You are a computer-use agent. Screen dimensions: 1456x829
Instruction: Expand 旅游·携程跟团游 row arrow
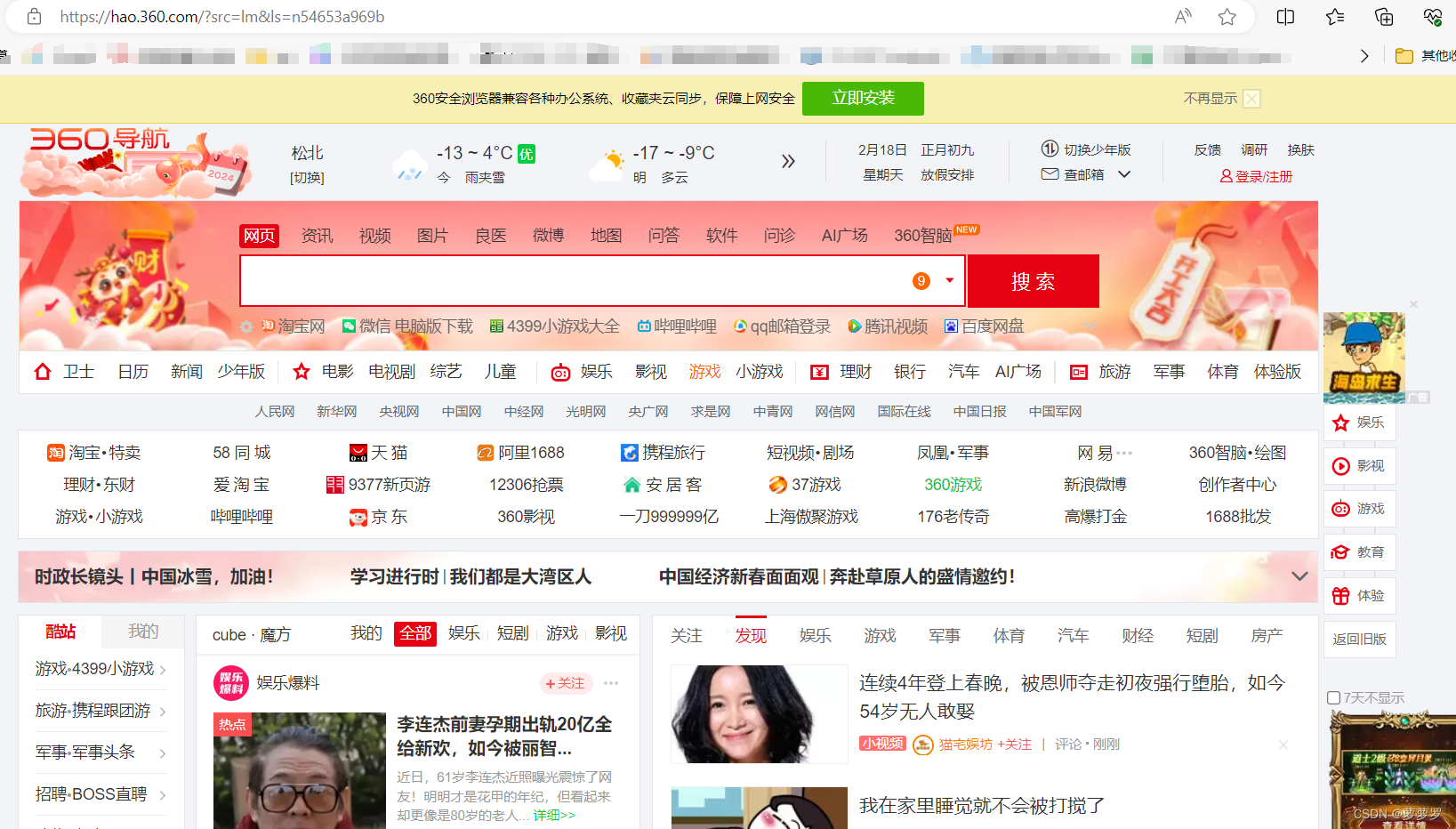[x=163, y=712]
